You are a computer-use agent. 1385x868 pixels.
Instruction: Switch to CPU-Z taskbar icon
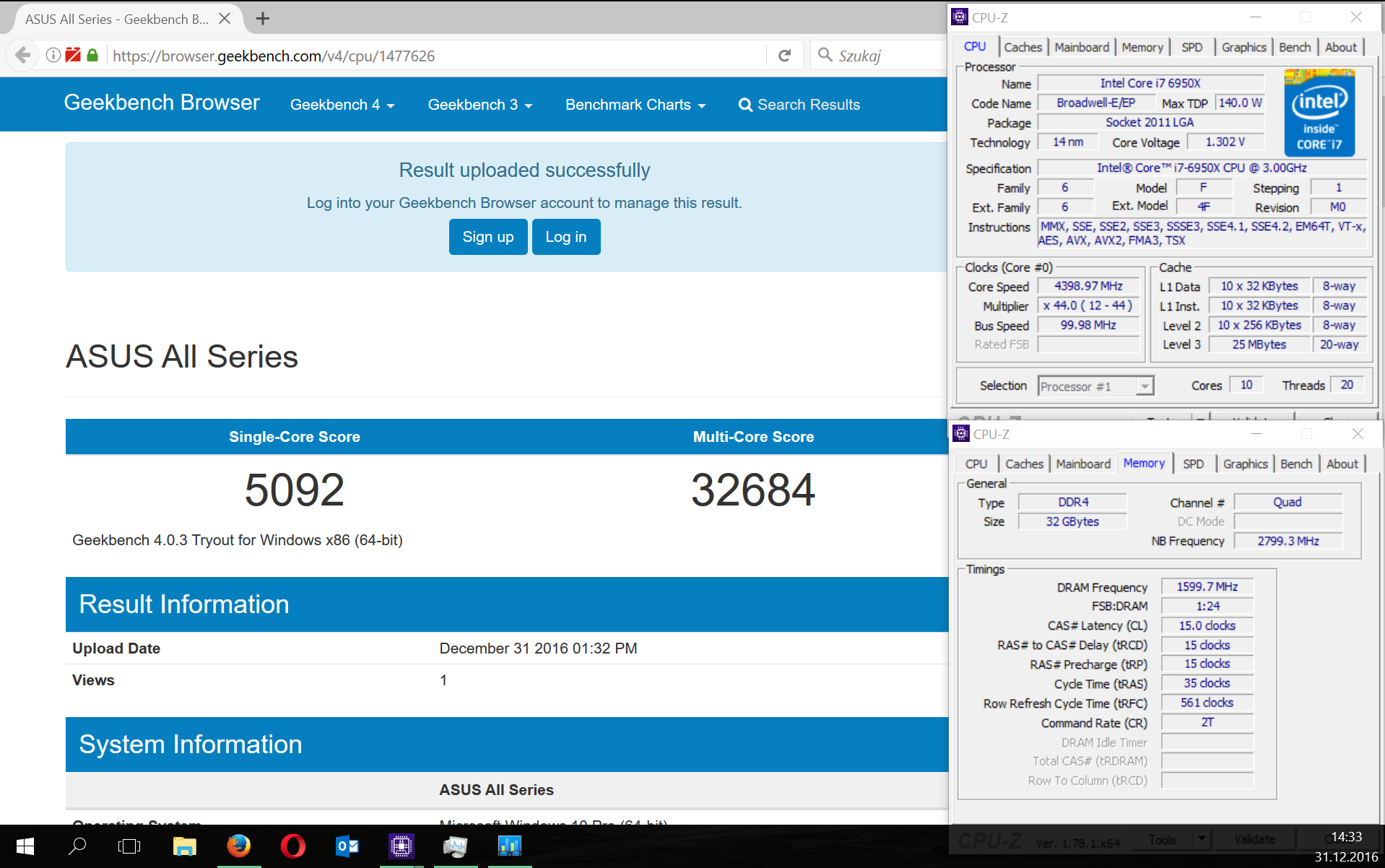pyautogui.click(x=401, y=846)
